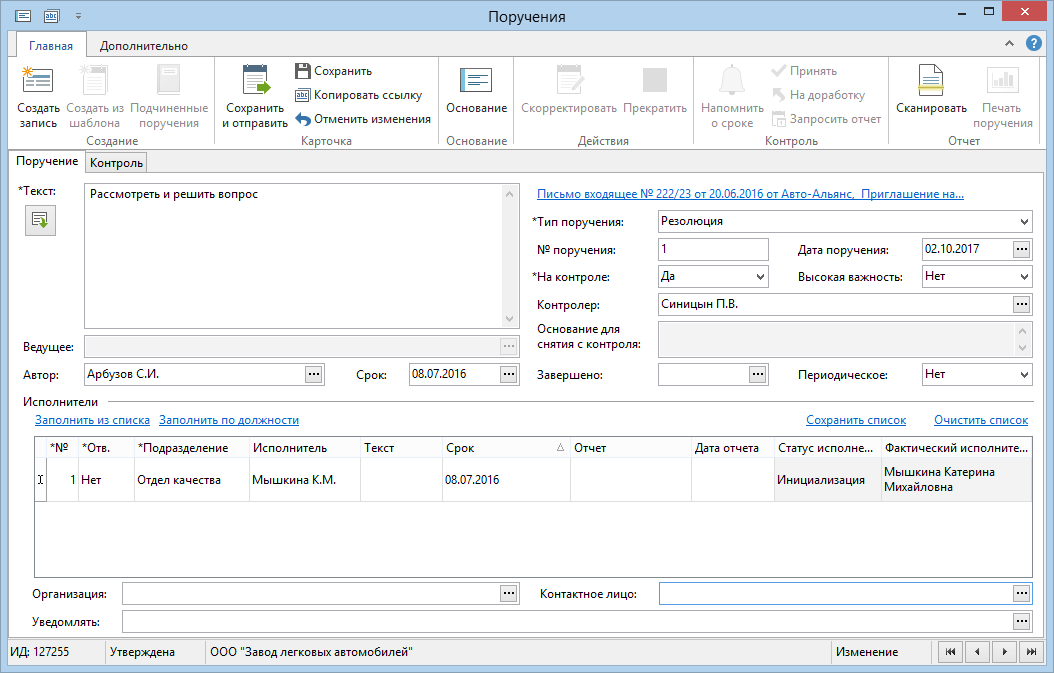The height and width of the screenshot is (673, 1054).
Task: Open Контактное лицо ellipsis button
Action: [1022, 593]
